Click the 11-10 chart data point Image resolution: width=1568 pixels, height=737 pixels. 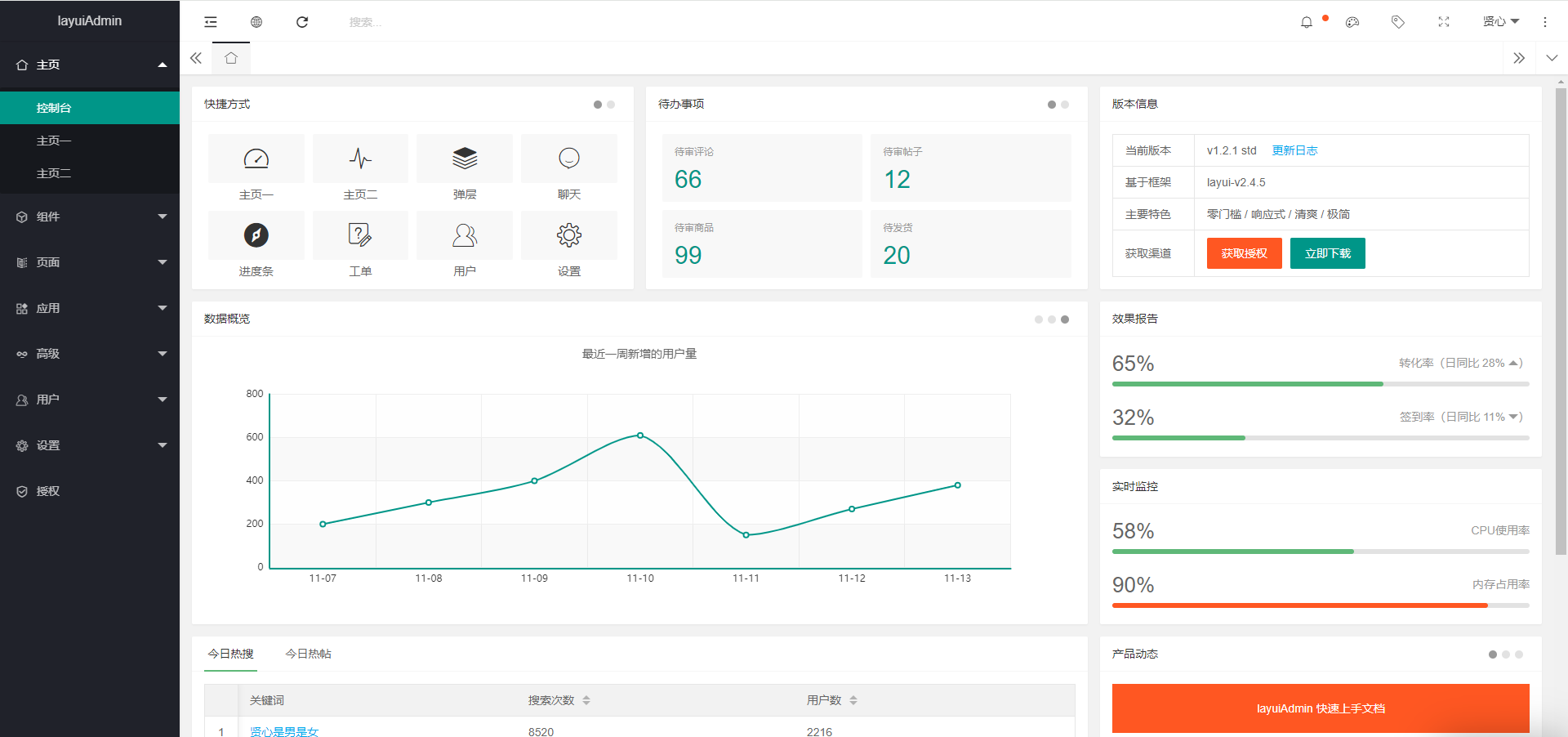pos(640,435)
